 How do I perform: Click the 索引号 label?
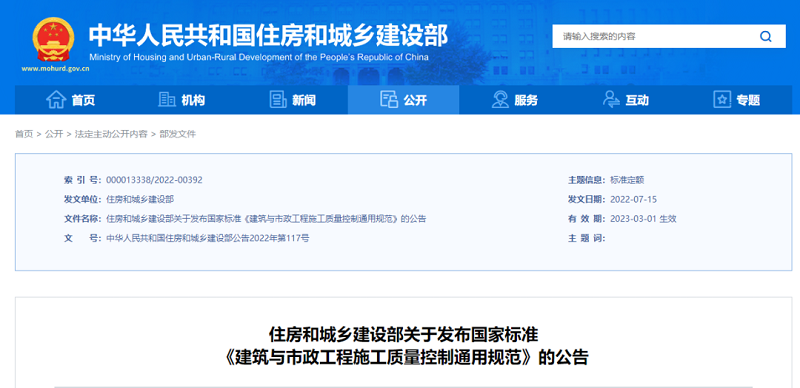coord(83,180)
